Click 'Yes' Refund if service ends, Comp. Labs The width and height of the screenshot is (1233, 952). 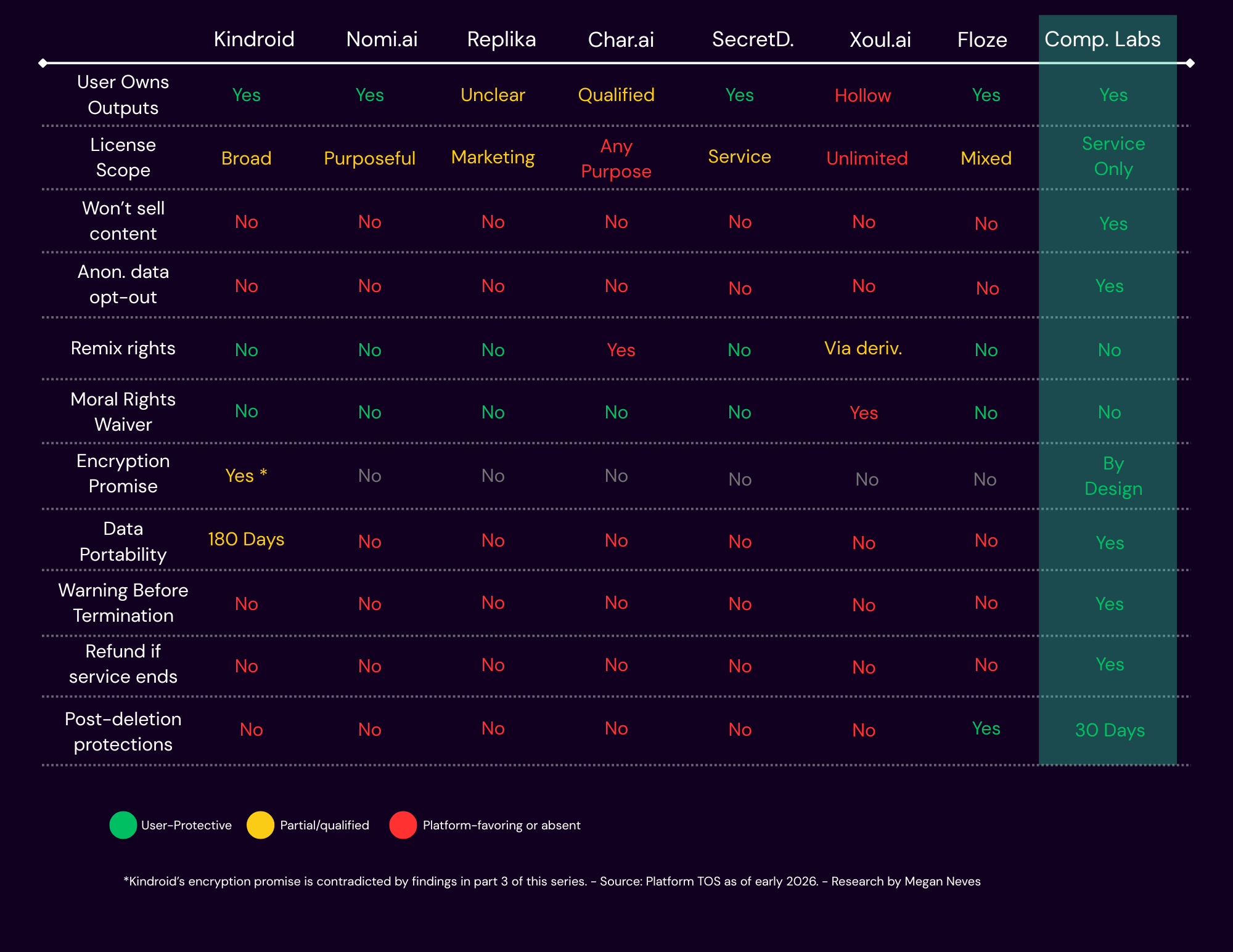[x=1110, y=664]
